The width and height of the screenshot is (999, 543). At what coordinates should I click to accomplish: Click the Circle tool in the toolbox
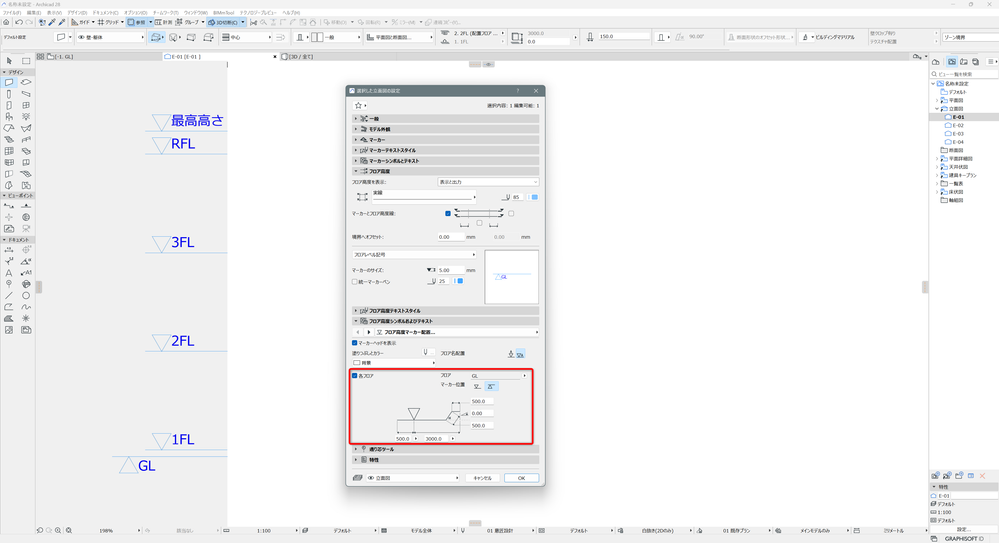[26, 296]
